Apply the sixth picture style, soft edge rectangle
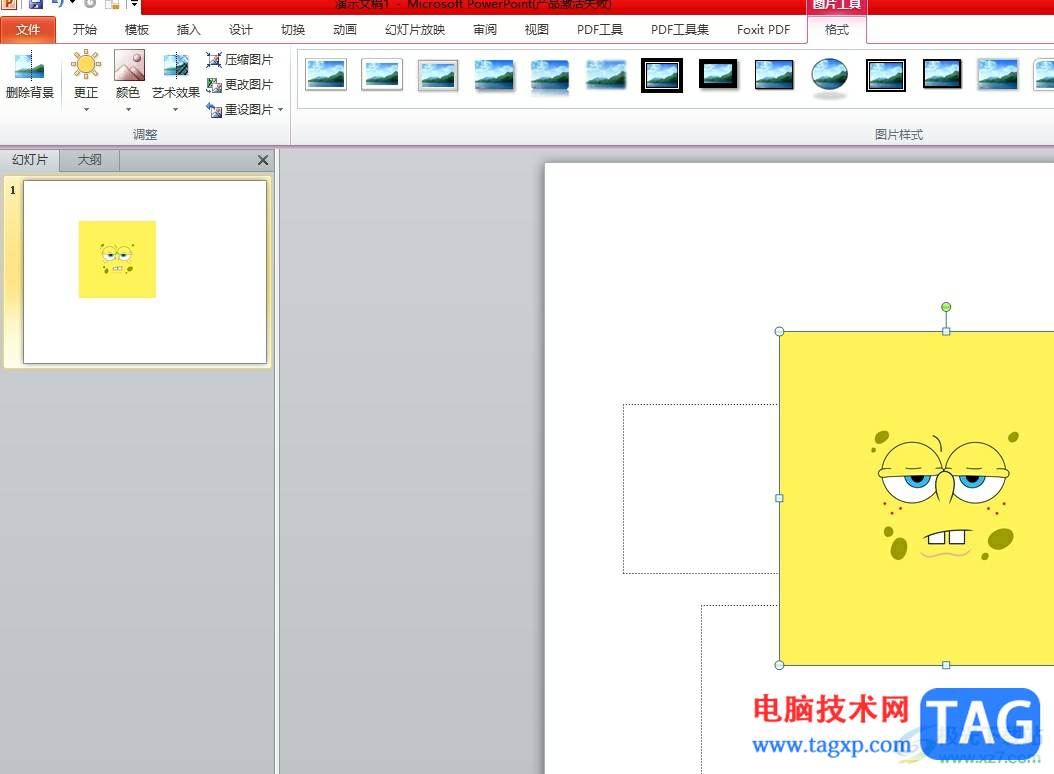 [606, 74]
